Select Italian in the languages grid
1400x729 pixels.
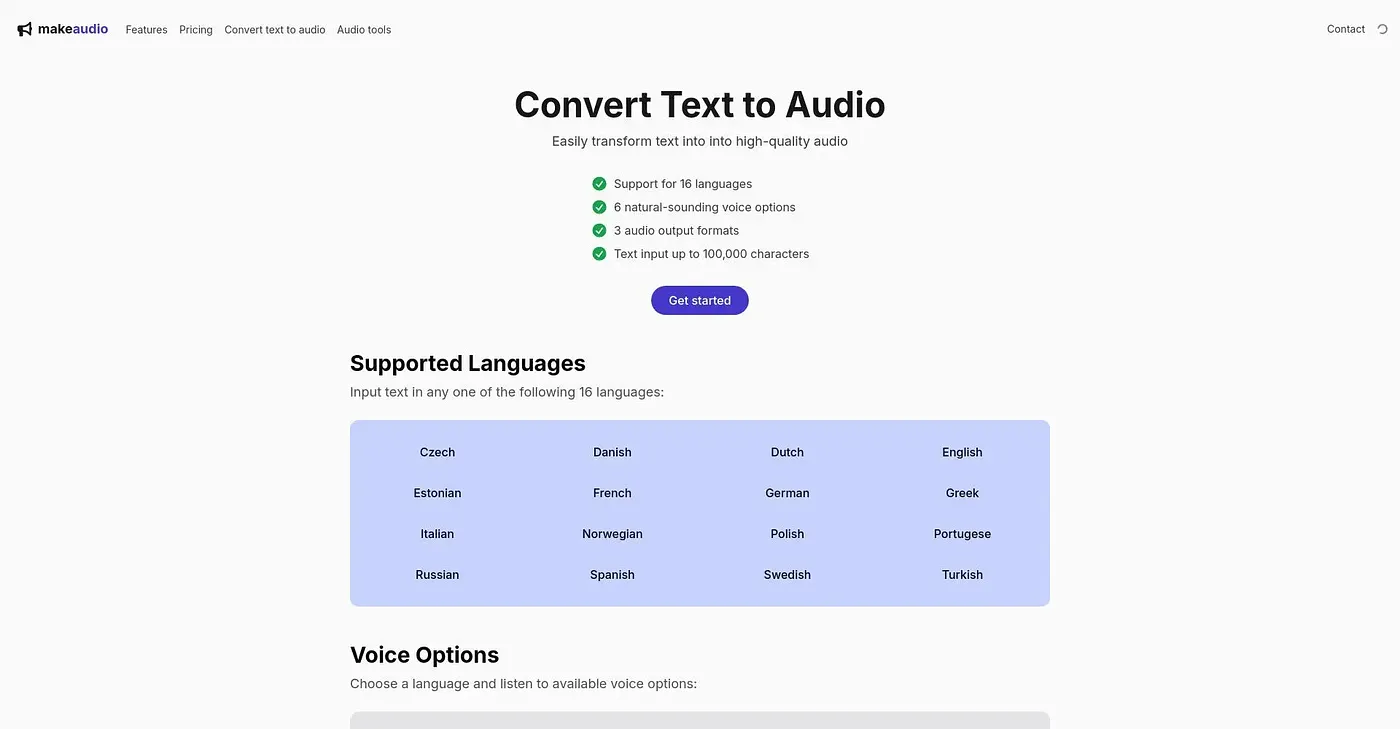pyautogui.click(x=437, y=534)
